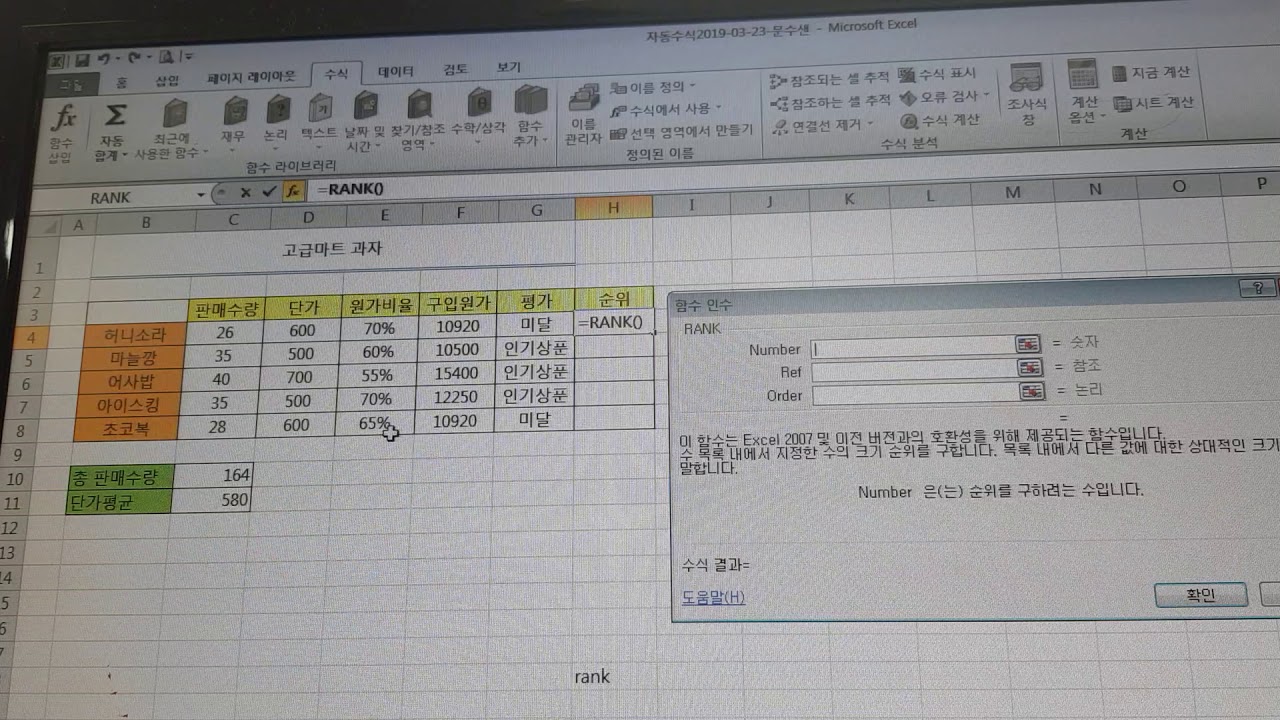This screenshot has width=1280, height=720.
Task: Click 참조하는 셀 추적 trace dependents
Action: click(x=831, y=102)
